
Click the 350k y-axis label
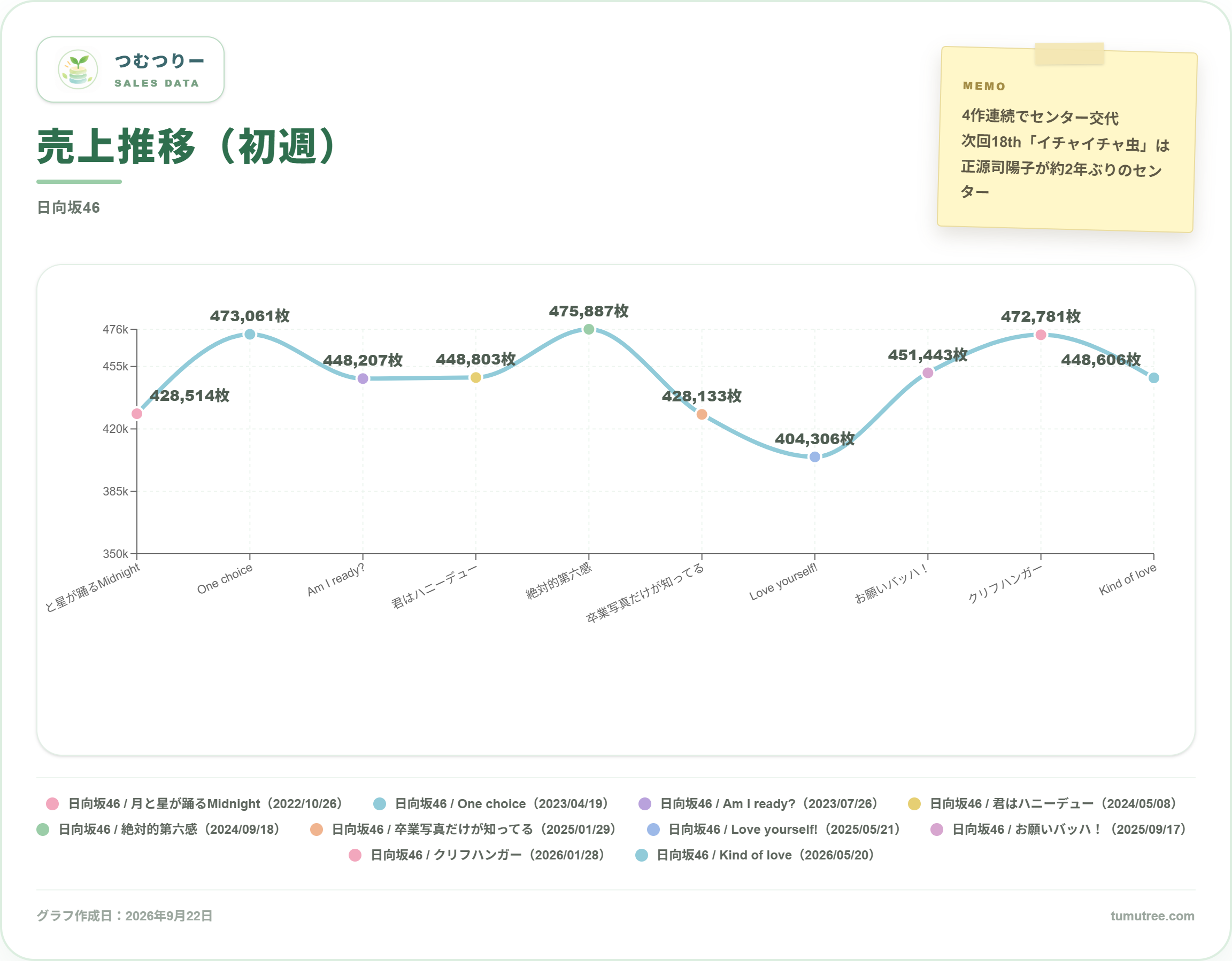coord(115,554)
